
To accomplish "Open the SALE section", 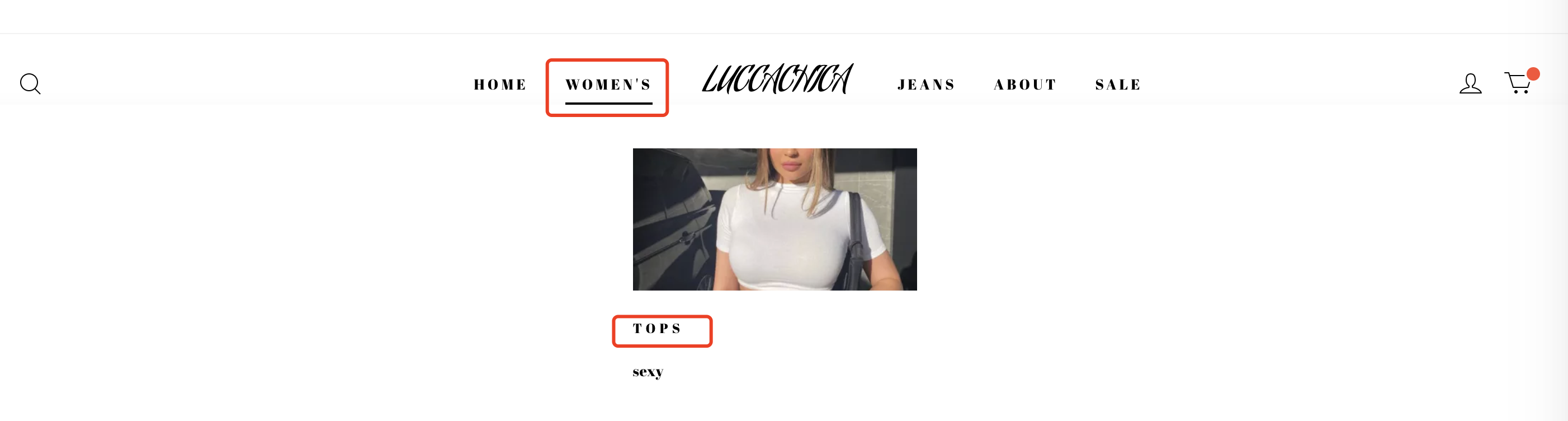I will 1118,85.
